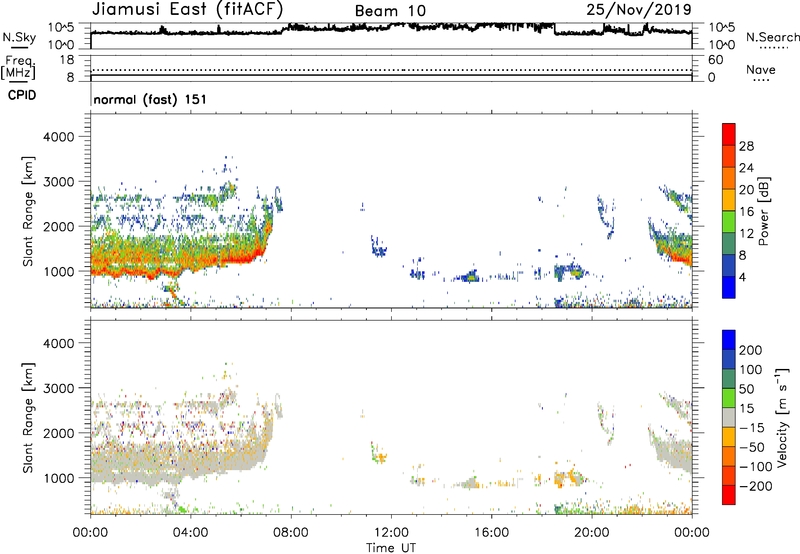Screen dimensions: 800x554
Task: Click the 'Beam 10' label
Action: pos(390,11)
